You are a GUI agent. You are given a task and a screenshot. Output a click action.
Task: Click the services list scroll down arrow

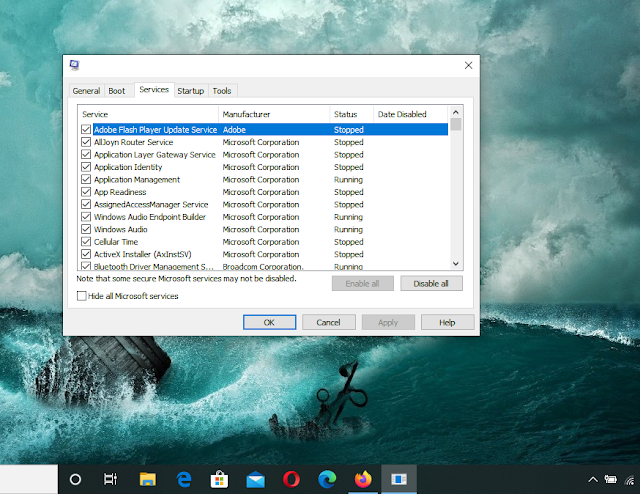(x=456, y=264)
